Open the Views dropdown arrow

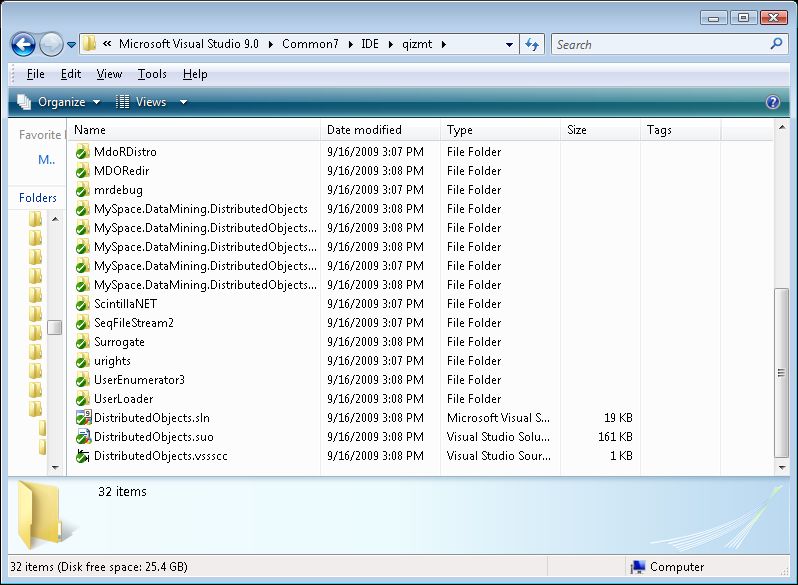(x=183, y=102)
